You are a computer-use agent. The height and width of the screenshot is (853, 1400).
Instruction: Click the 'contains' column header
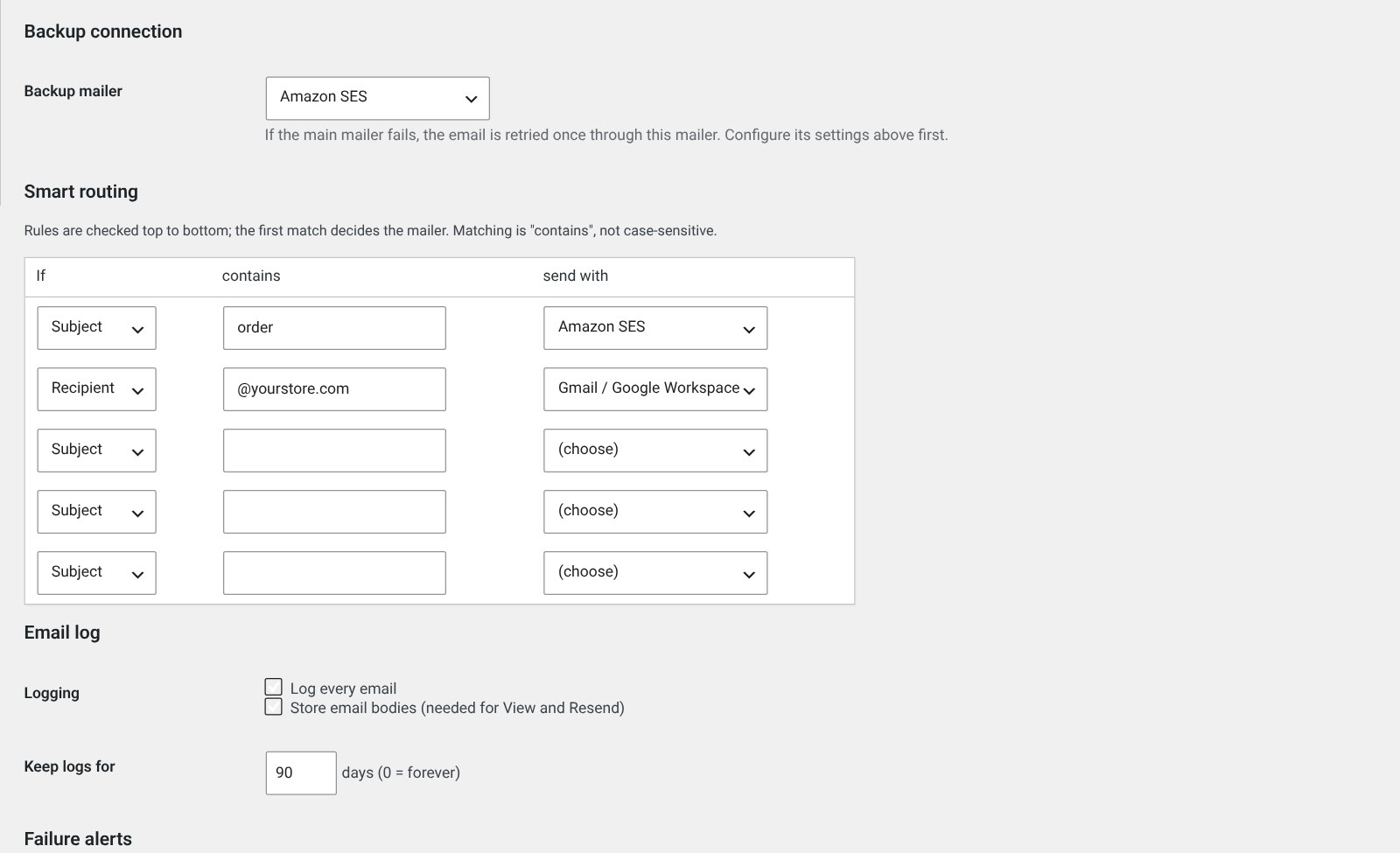[251, 276]
